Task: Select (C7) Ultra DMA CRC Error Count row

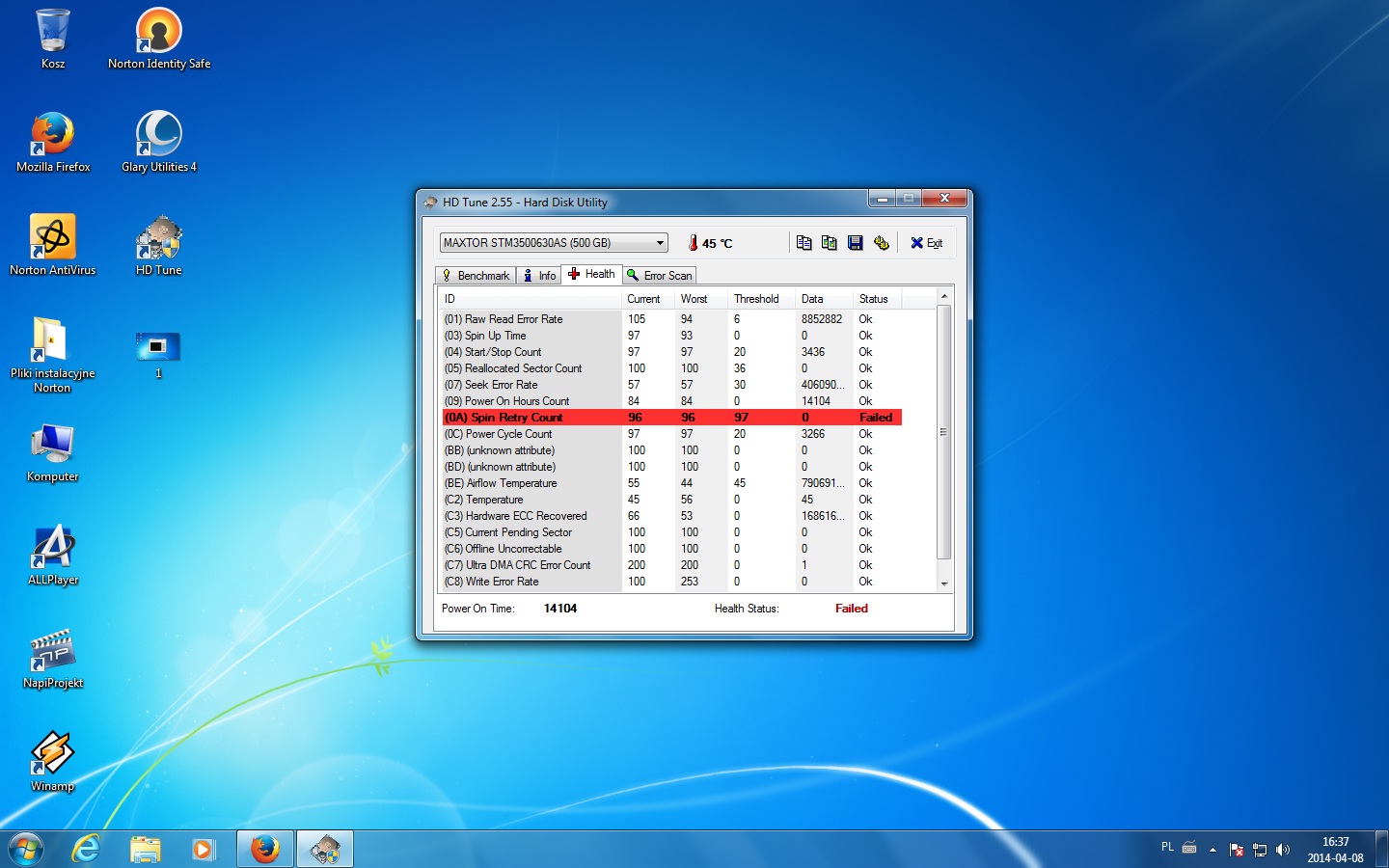Action: click(671, 565)
